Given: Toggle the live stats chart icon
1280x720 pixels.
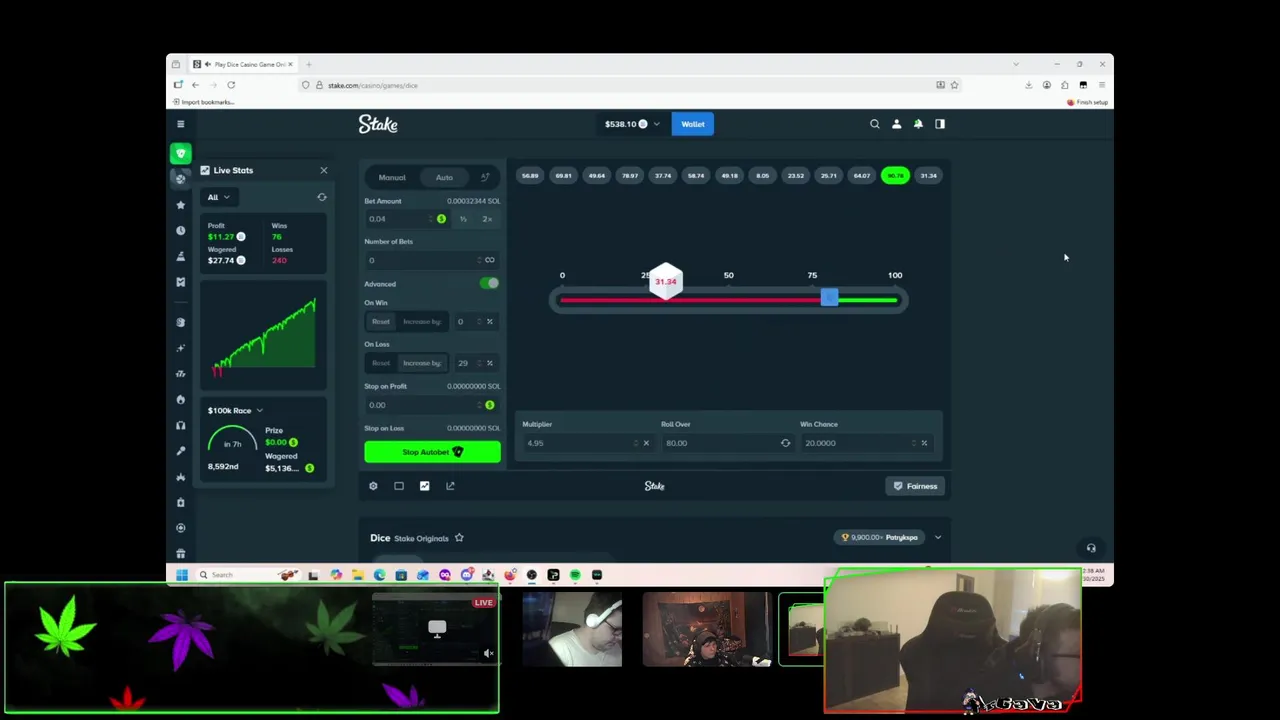Looking at the screenshot, I should 424,486.
